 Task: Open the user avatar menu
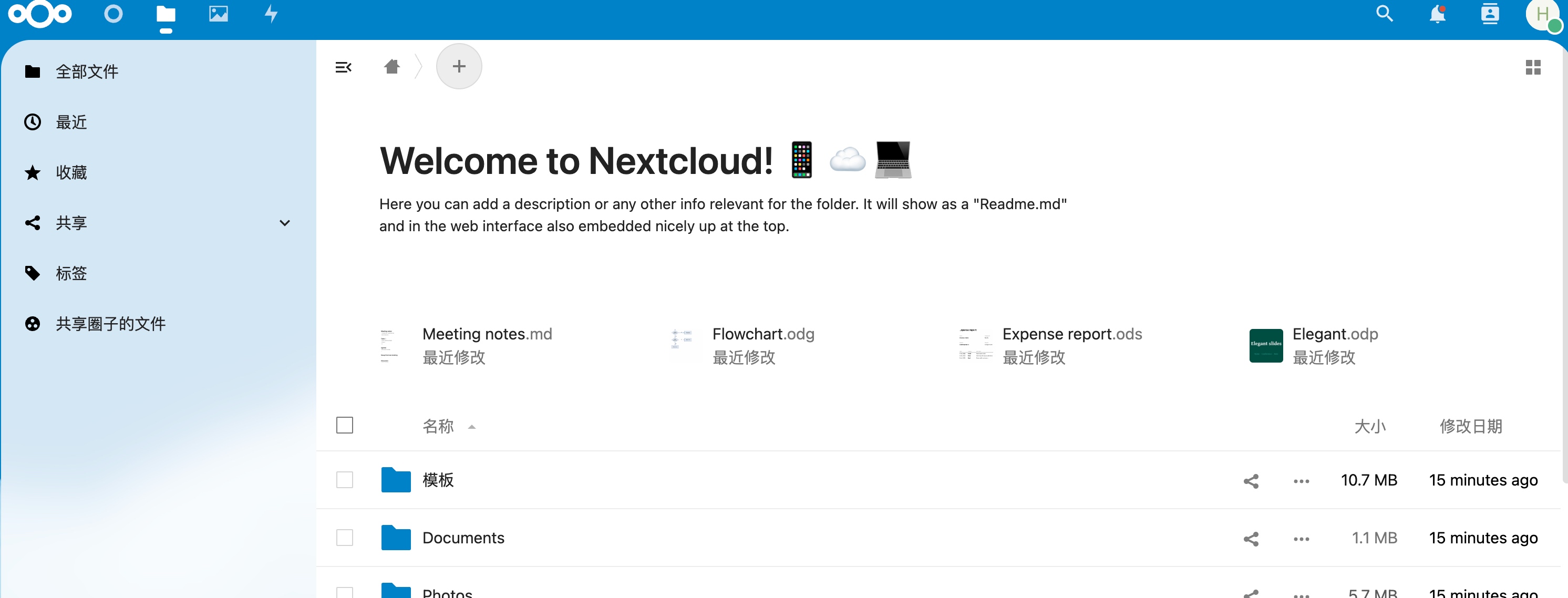point(1542,15)
